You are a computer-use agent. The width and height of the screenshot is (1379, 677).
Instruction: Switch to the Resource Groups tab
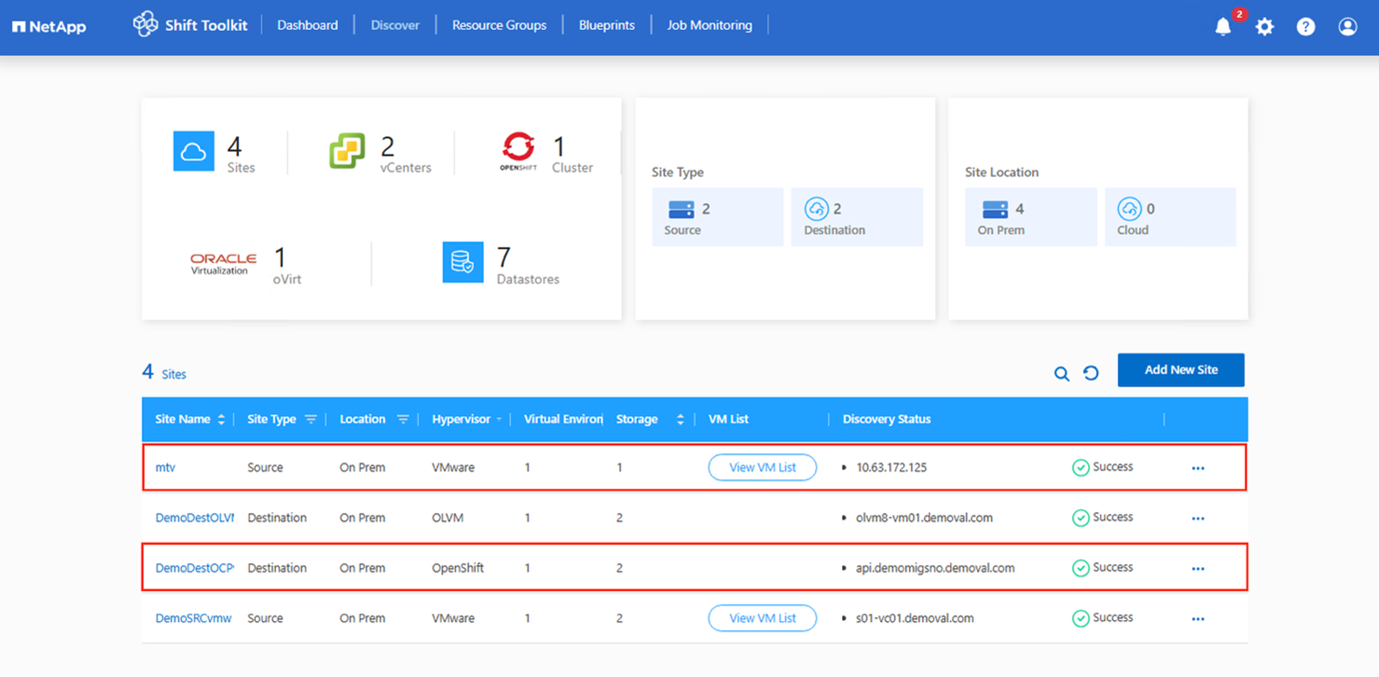pos(499,25)
